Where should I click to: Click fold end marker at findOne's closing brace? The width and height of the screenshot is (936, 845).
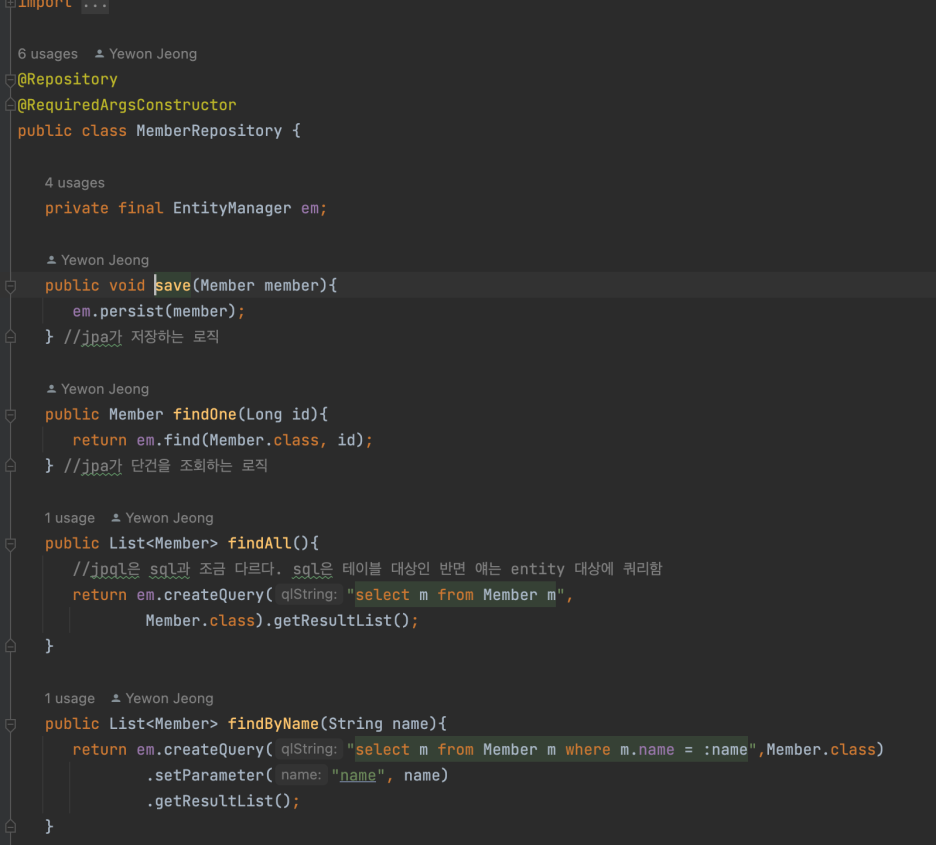[10, 466]
